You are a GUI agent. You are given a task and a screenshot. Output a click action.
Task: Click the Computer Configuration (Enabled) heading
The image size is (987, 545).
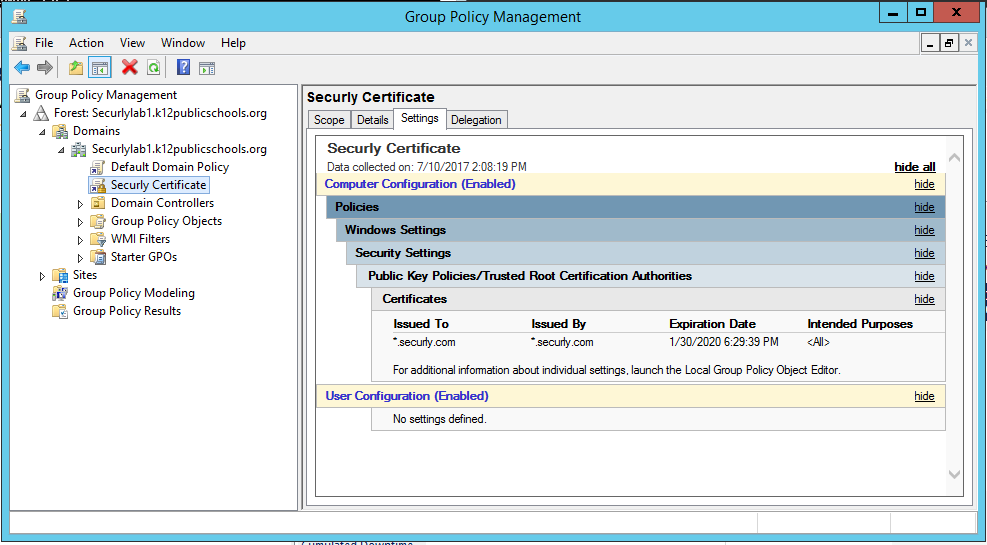pyautogui.click(x=420, y=184)
